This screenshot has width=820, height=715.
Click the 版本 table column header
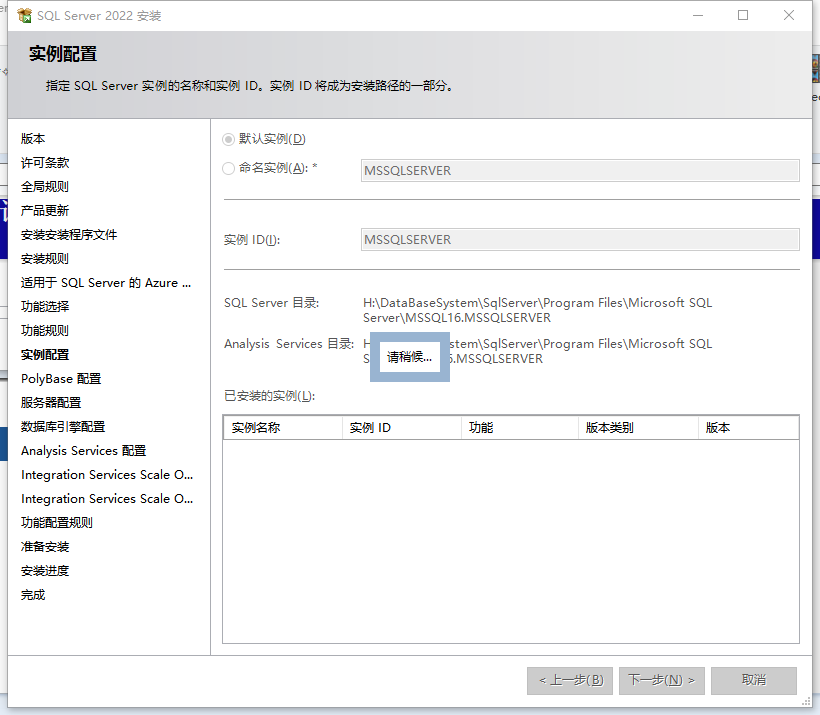[748, 428]
